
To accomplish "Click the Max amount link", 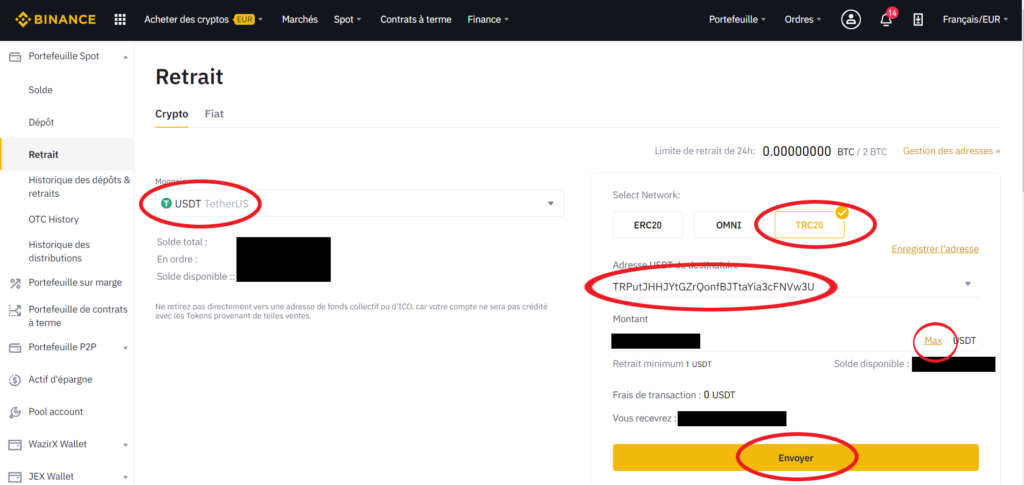I will [x=933, y=341].
